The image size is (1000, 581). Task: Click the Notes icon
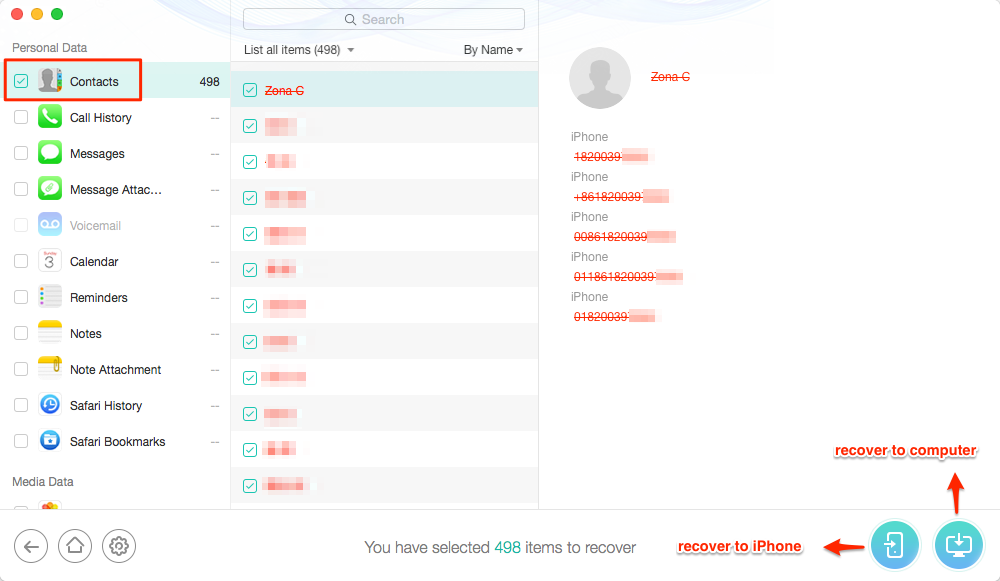coord(50,333)
